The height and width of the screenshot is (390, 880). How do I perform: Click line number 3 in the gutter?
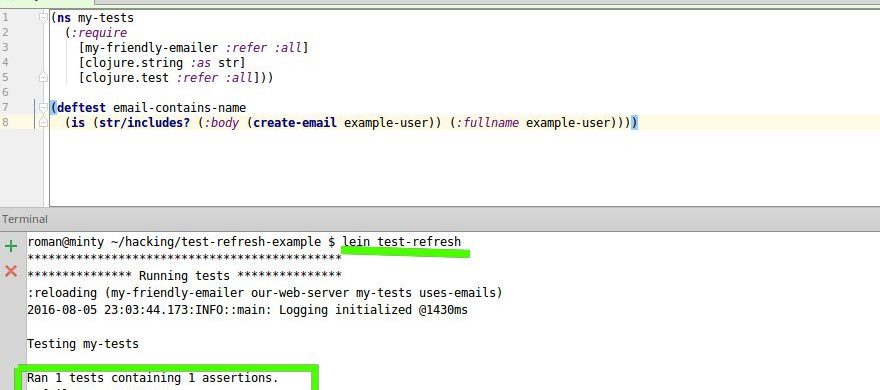[x=5, y=48]
